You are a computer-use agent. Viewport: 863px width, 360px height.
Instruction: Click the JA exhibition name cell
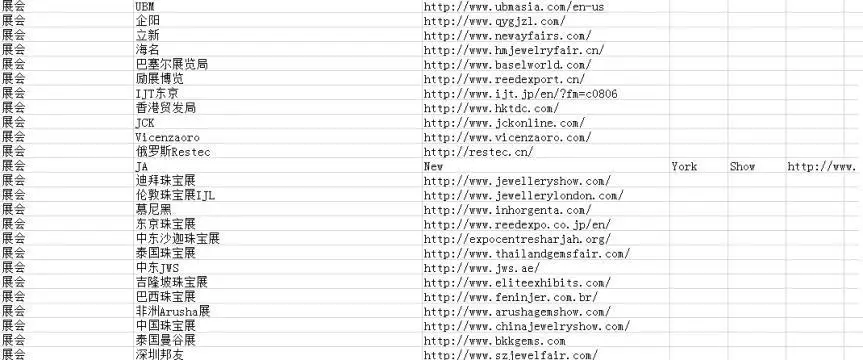click(x=278, y=166)
